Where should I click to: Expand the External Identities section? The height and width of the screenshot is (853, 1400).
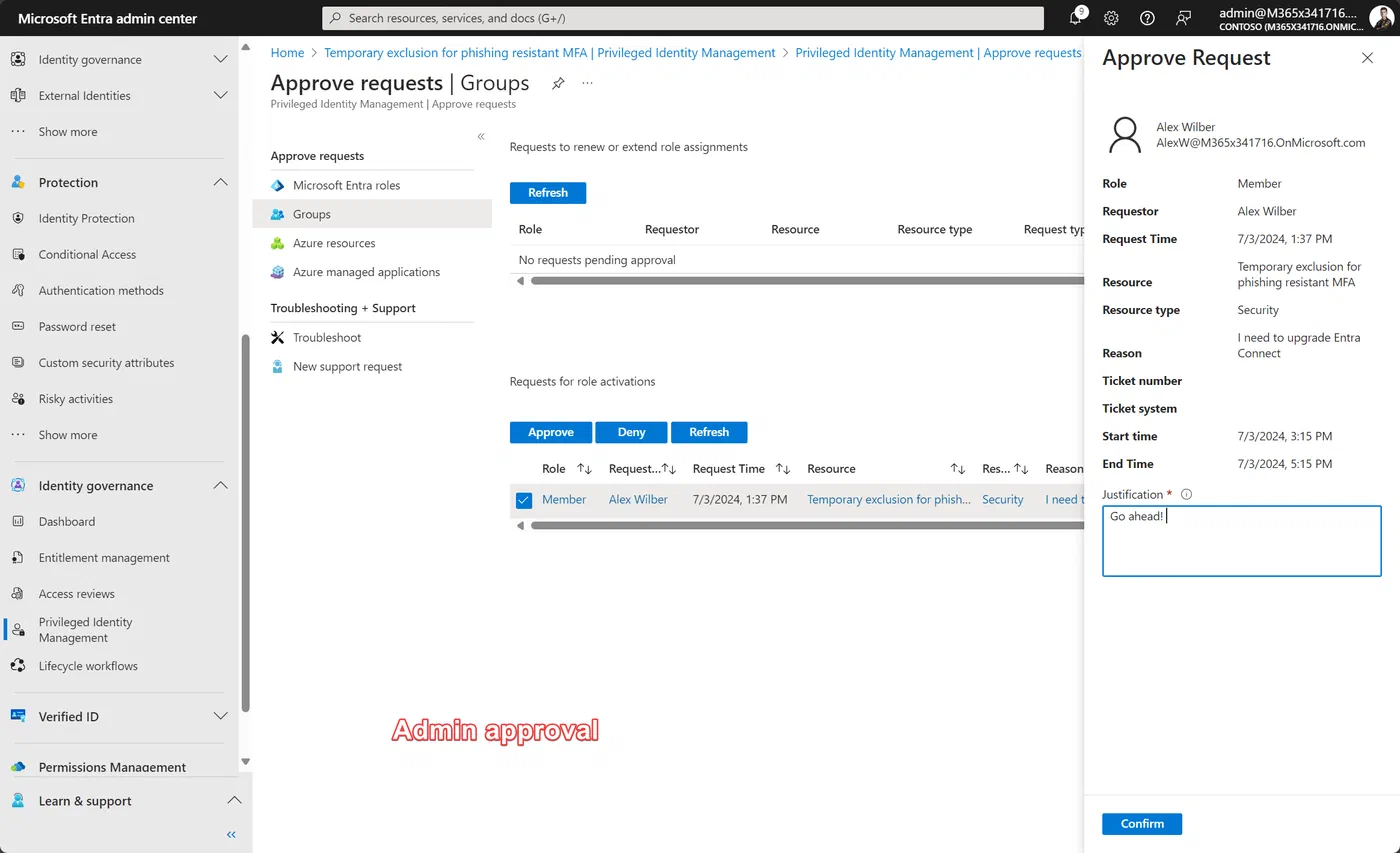pos(221,95)
